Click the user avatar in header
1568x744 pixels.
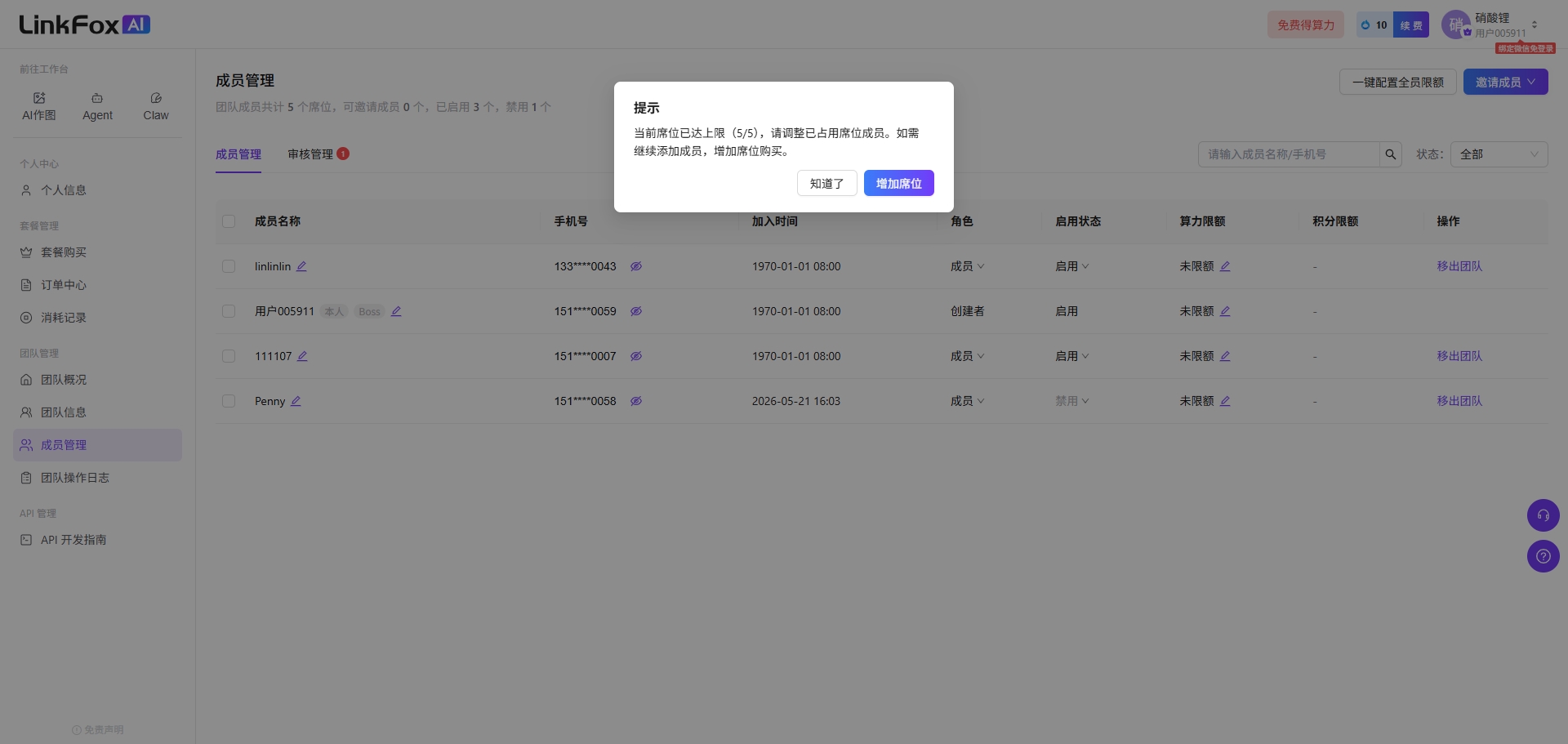tap(1456, 25)
